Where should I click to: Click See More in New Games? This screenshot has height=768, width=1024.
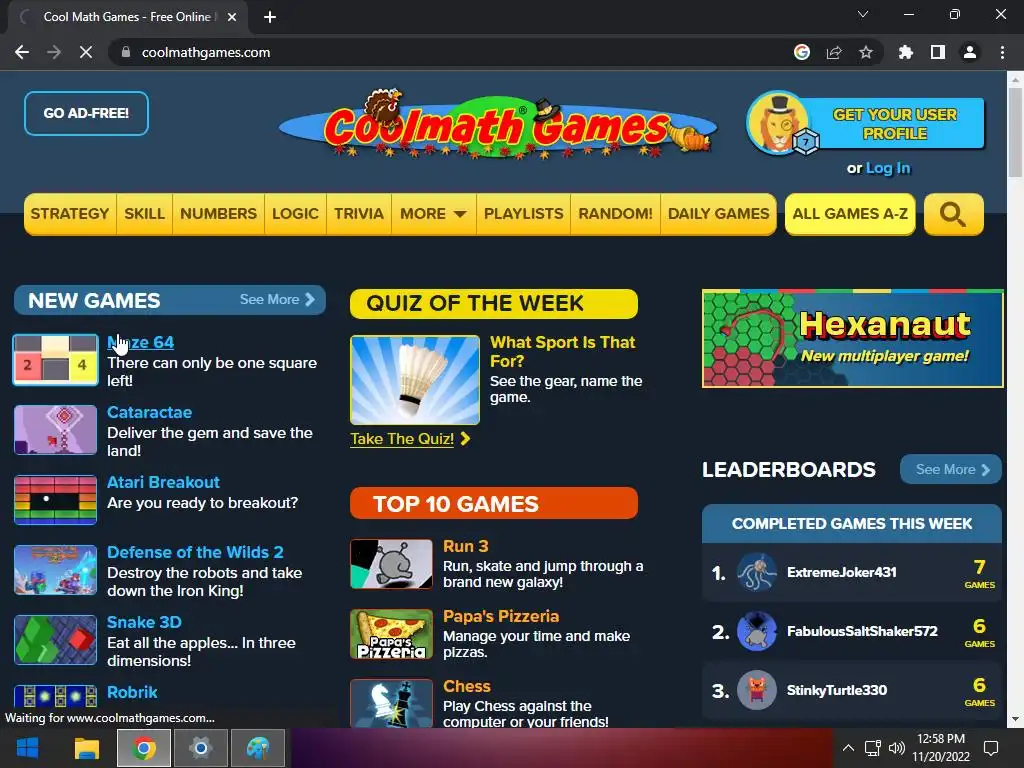pos(278,300)
